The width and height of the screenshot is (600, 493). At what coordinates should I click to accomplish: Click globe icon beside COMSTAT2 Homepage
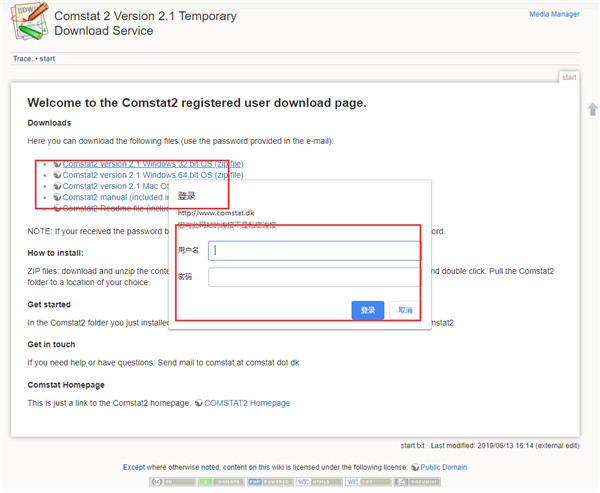point(199,403)
